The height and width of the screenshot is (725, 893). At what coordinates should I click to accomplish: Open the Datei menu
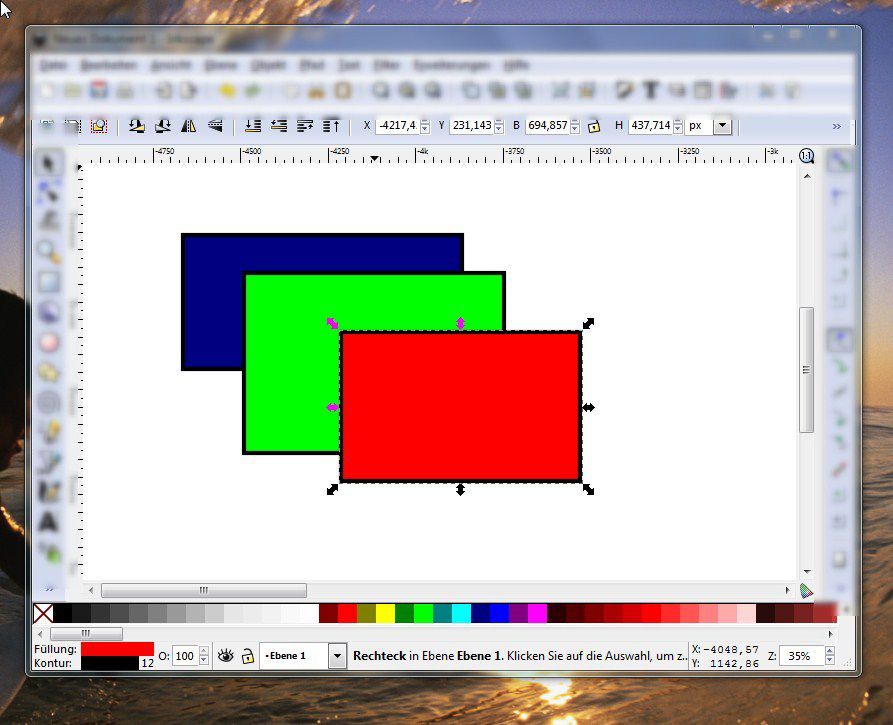(x=52, y=64)
